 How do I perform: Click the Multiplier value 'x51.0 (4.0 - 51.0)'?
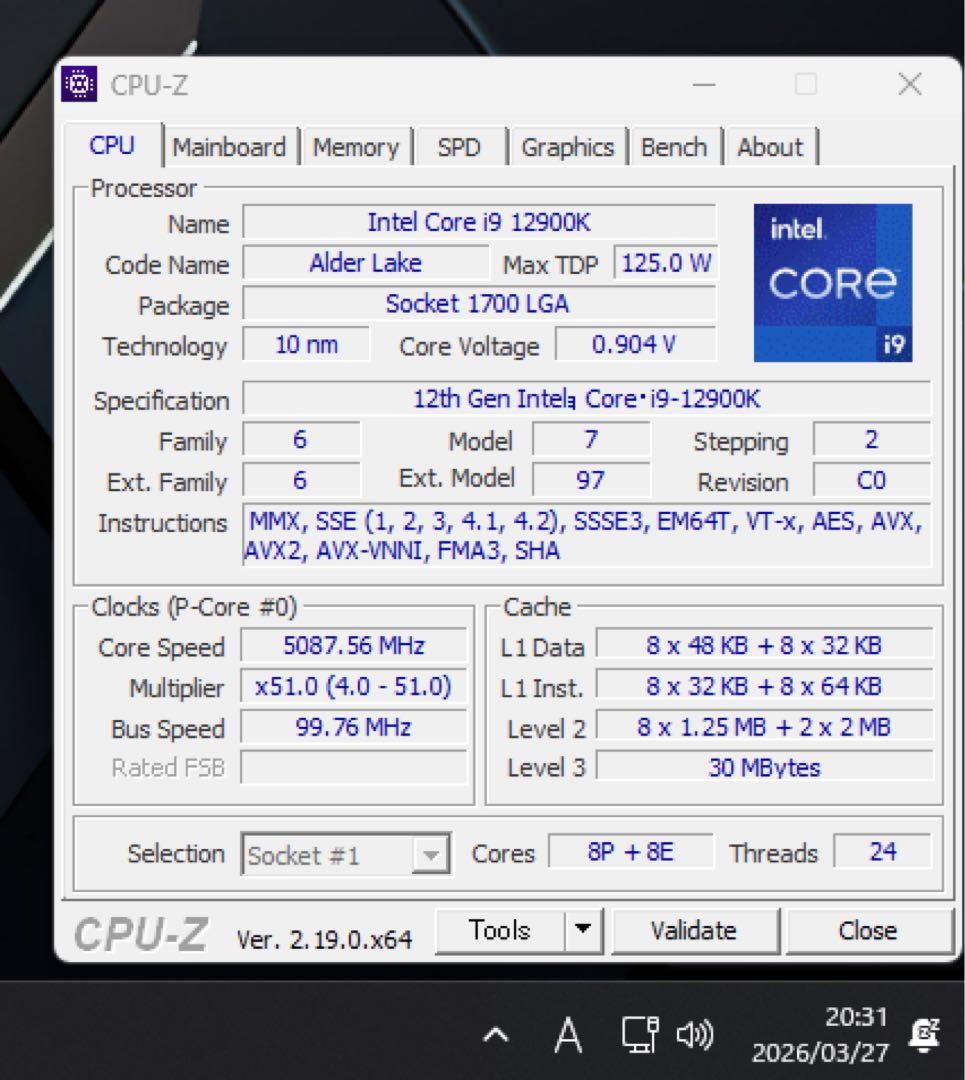click(353, 686)
